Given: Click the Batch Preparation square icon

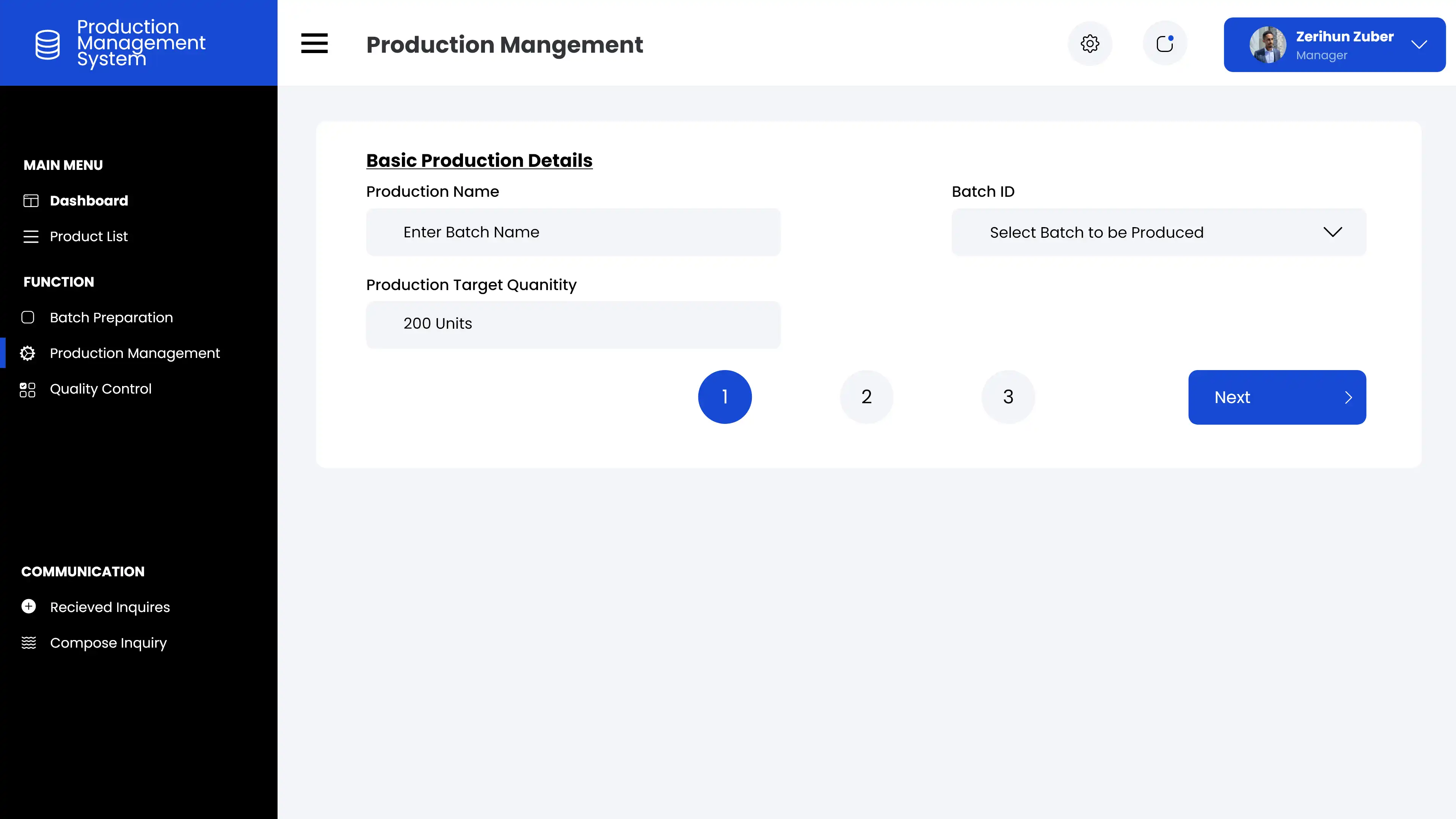Looking at the screenshot, I should click(27, 318).
